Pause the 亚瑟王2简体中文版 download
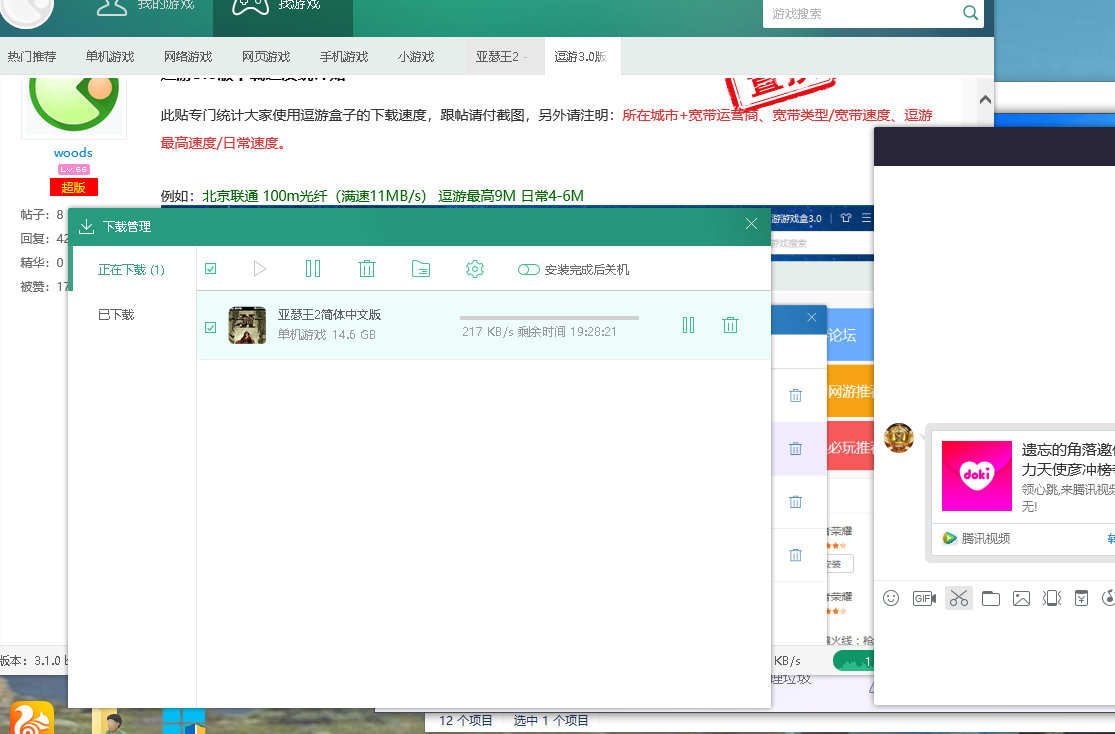The width and height of the screenshot is (1115, 734). [x=688, y=325]
